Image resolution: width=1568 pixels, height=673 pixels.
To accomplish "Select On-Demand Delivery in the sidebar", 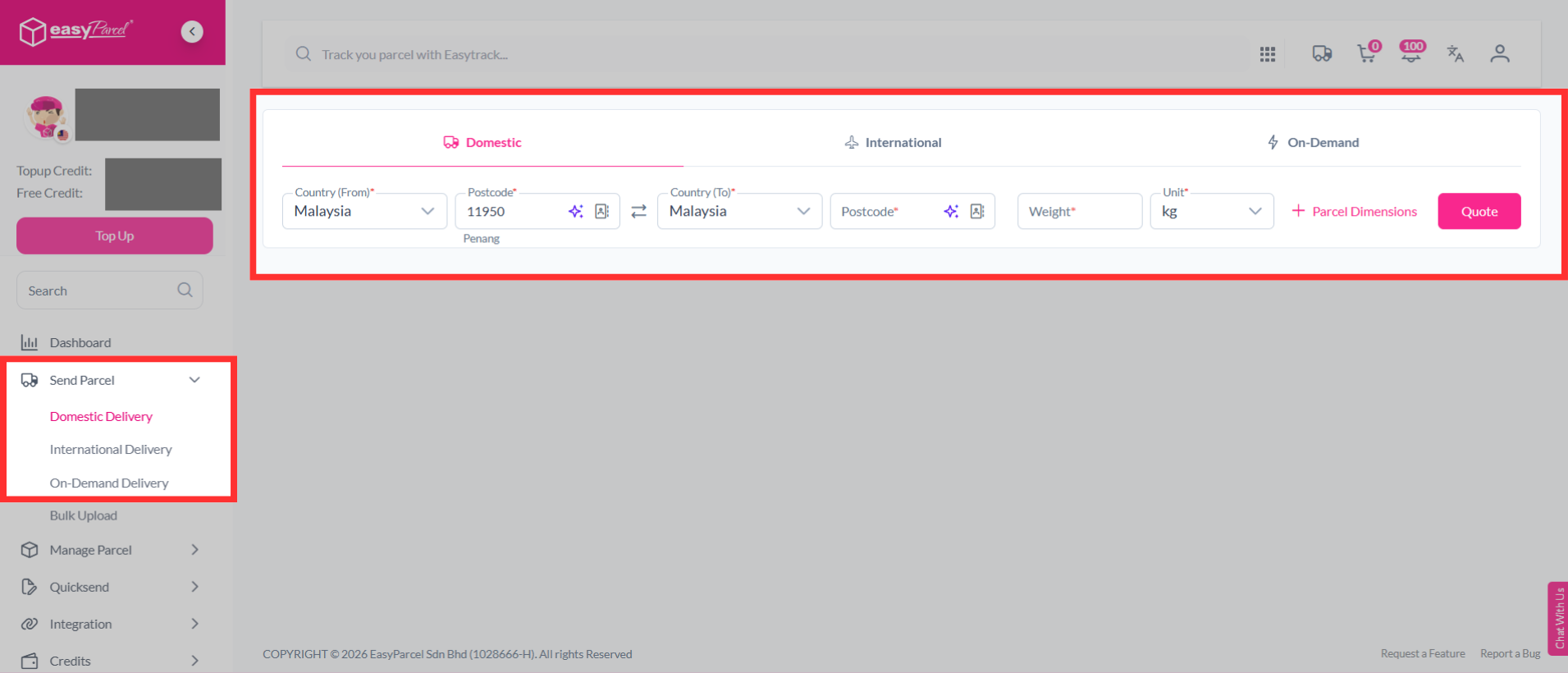I will coord(109,483).
